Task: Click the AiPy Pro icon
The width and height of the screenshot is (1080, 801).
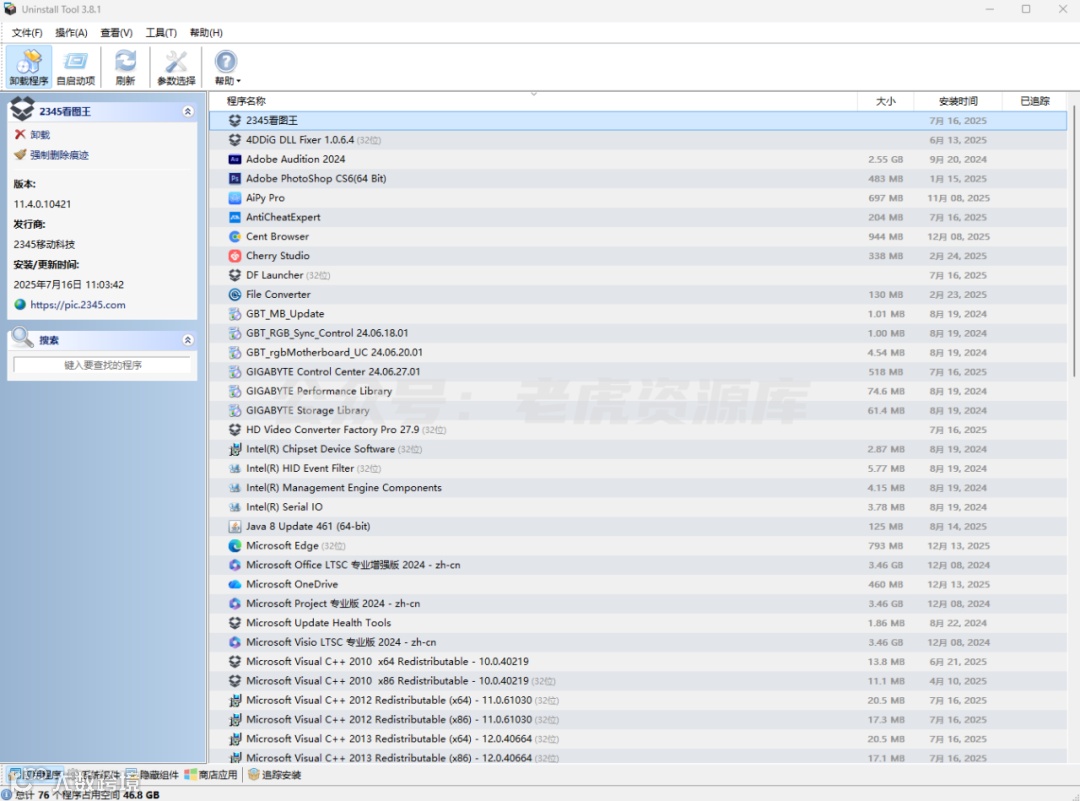Action: (x=235, y=198)
